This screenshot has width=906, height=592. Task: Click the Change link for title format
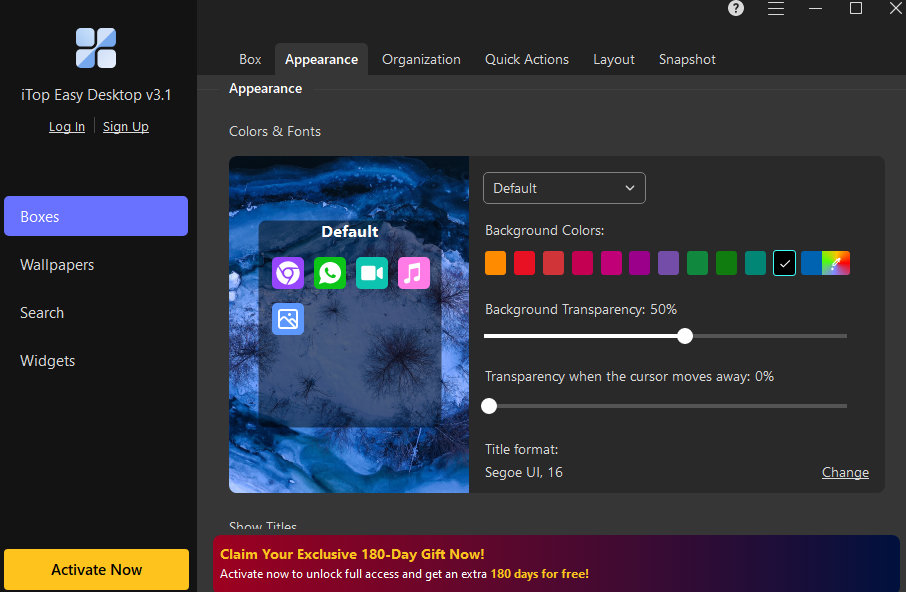(x=845, y=472)
